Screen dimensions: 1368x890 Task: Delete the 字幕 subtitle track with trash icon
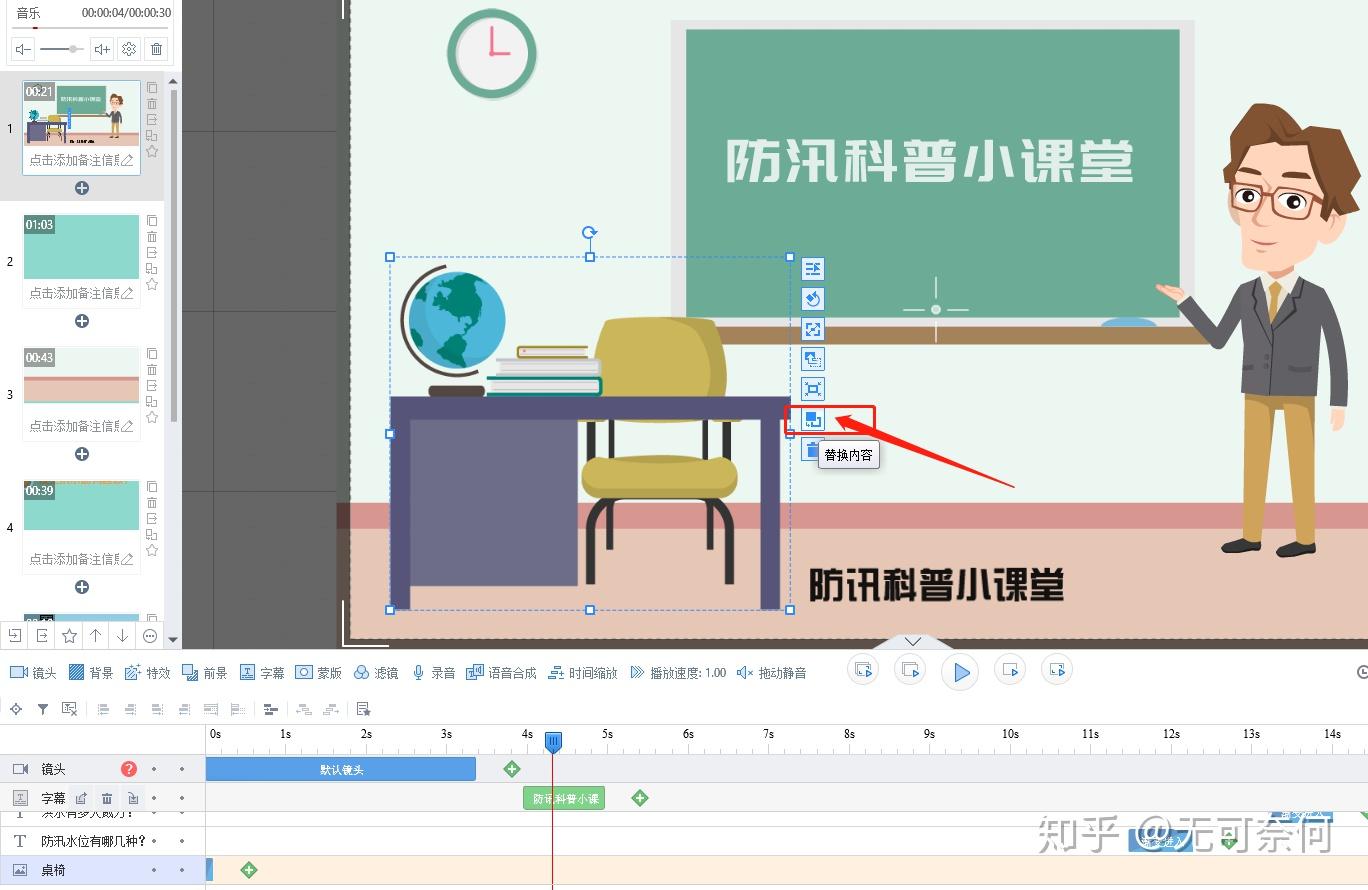[x=107, y=798]
